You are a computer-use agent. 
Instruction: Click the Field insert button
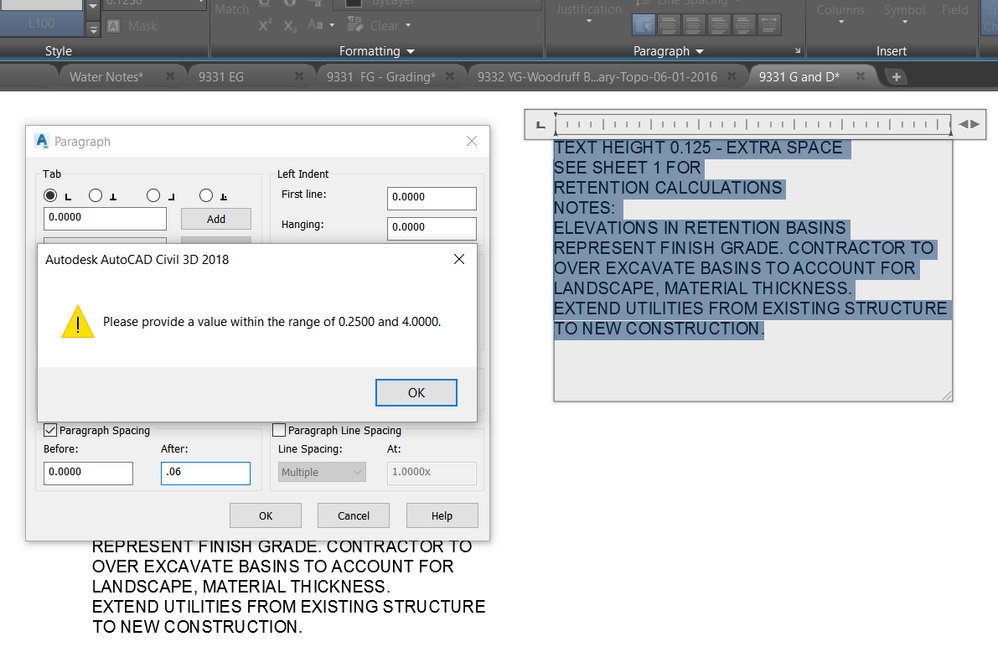coord(955,10)
